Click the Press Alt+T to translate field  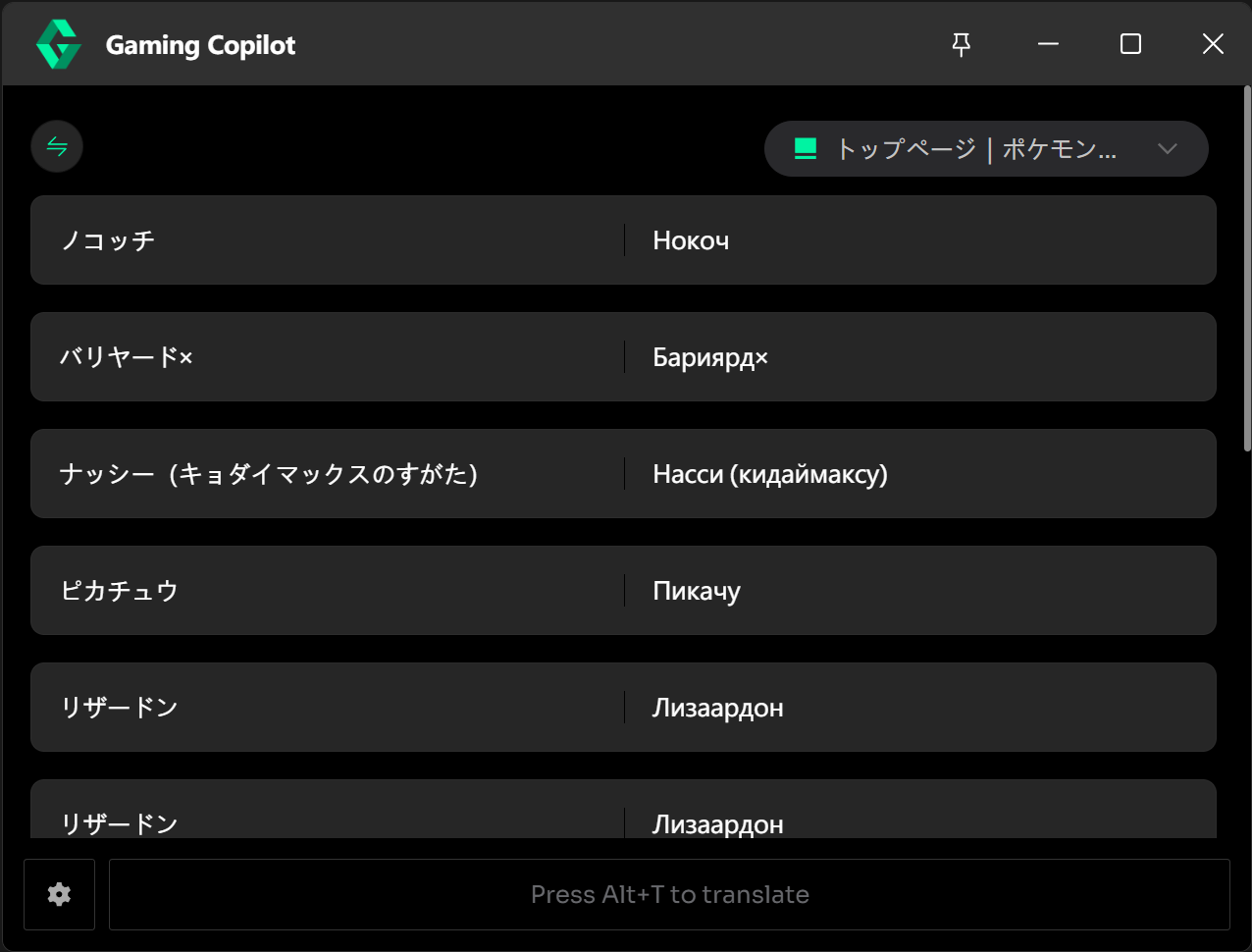(669, 894)
